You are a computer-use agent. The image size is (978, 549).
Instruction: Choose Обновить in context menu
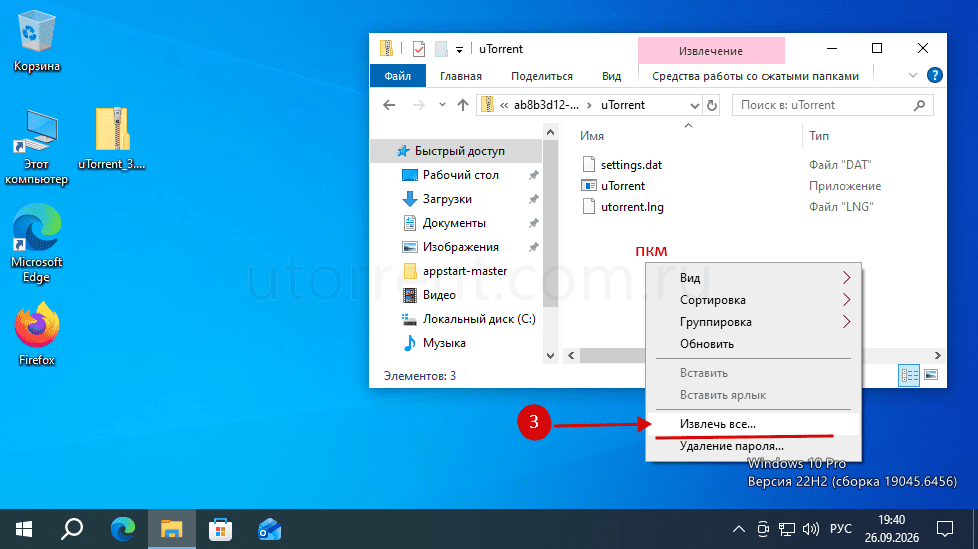click(x=753, y=344)
